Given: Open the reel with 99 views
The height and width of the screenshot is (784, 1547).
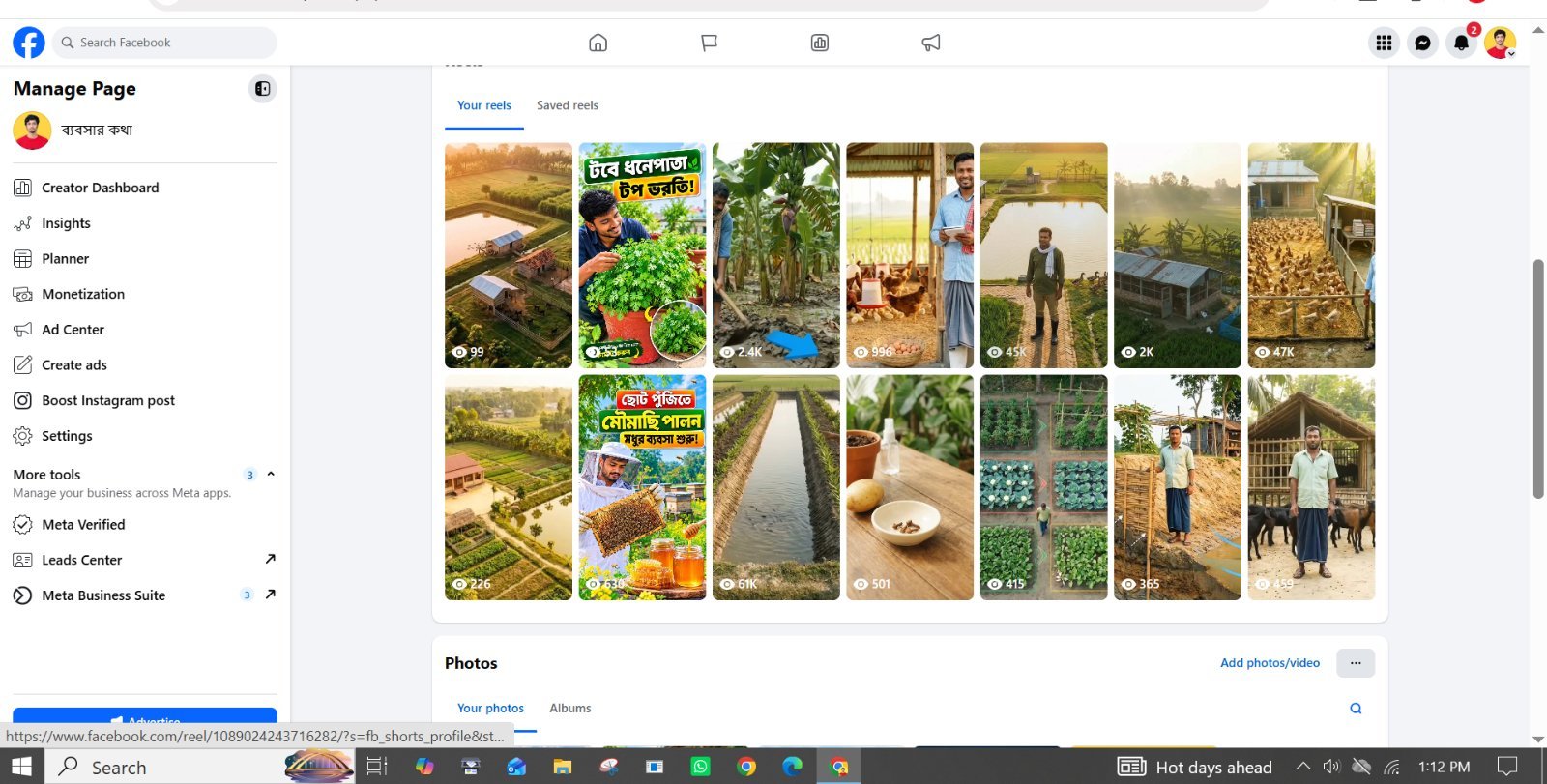Looking at the screenshot, I should [x=509, y=255].
